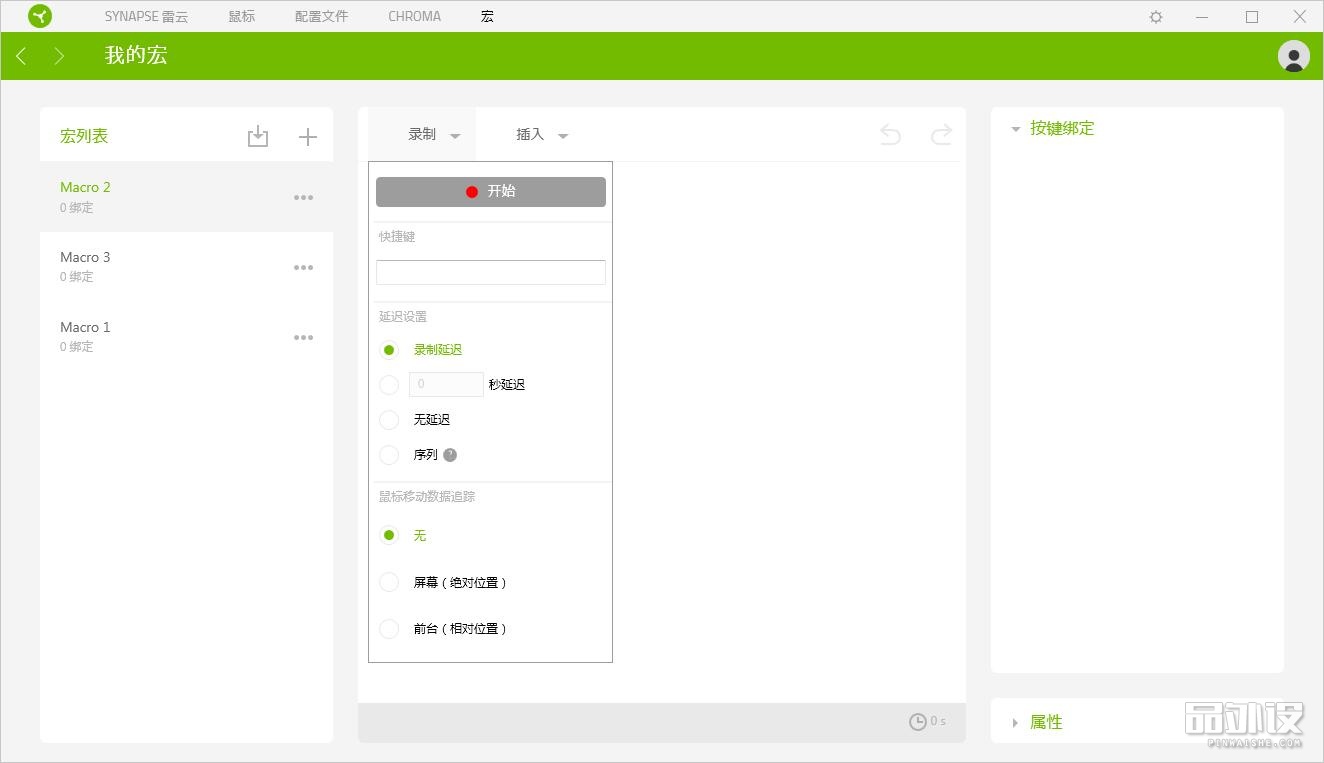This screenshot has height=763, width=1324.
Task: Select the 秒延迟 fixed delay radio button
Action: [x=389, y=385]
